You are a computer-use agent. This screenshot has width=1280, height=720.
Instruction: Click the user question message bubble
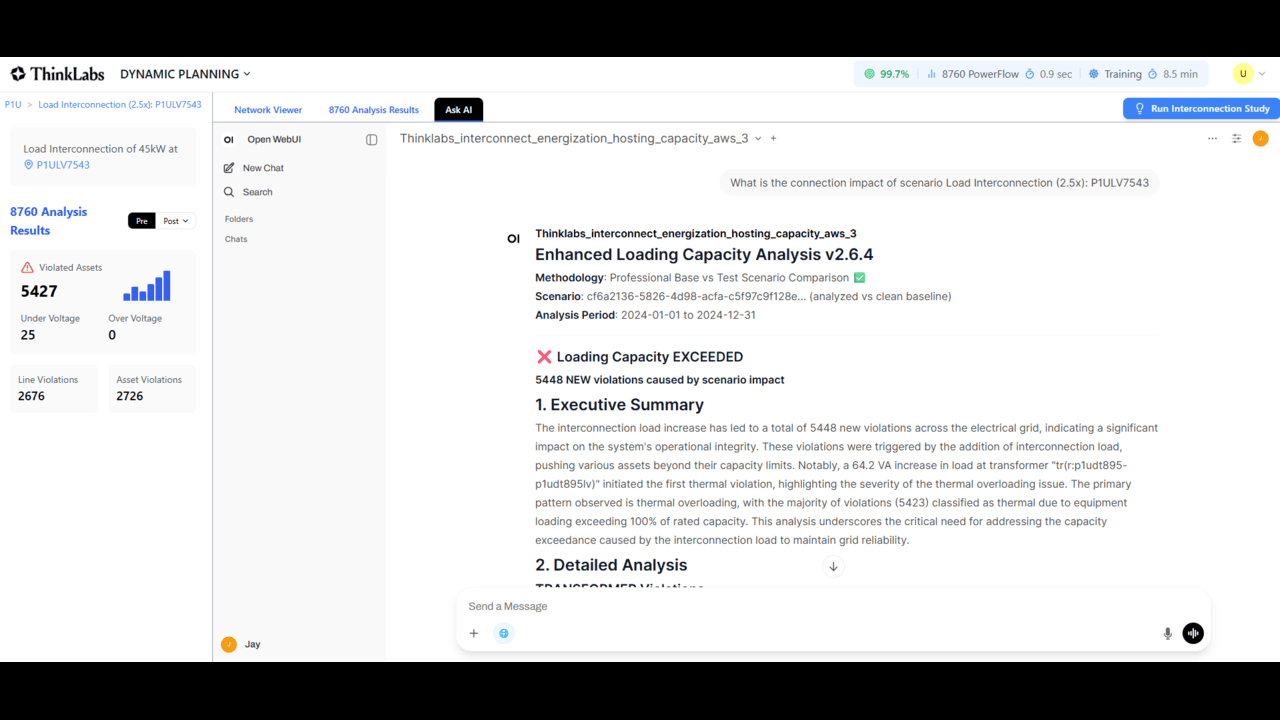[939, 183]
